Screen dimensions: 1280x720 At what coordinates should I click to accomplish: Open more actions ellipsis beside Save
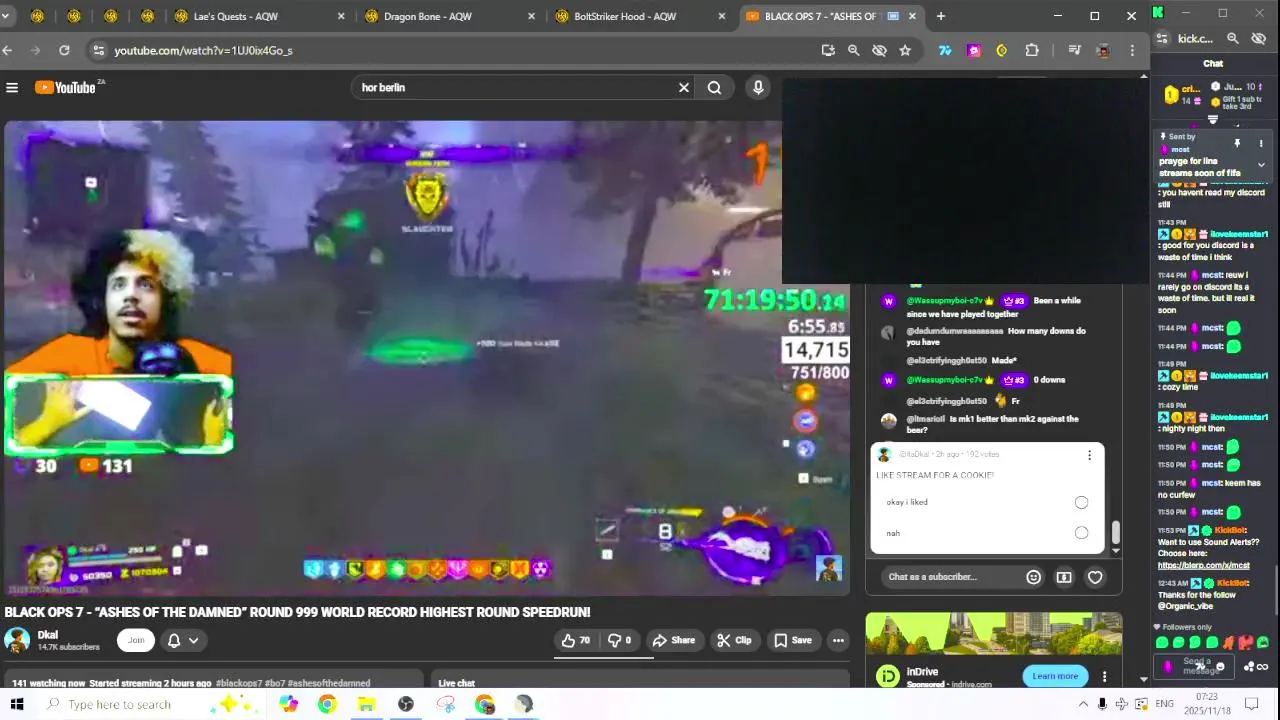tap(838, 640)
